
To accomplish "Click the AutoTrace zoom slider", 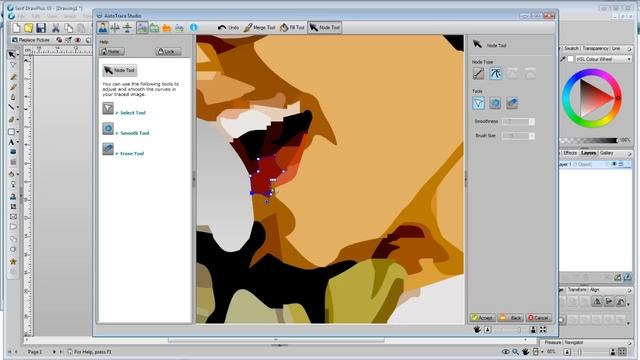I will click(x=510, y=329).
